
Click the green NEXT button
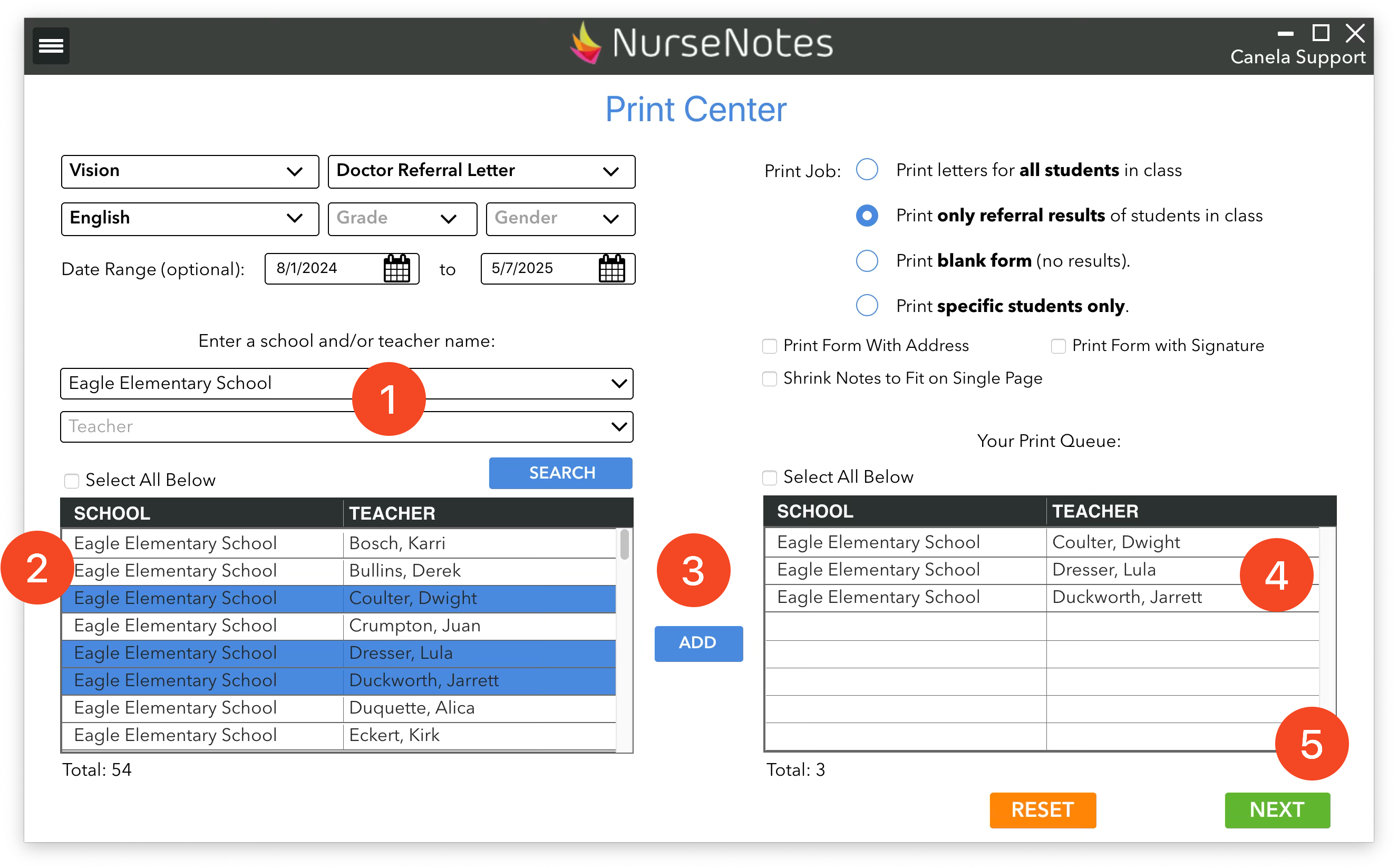(1277, 810)
